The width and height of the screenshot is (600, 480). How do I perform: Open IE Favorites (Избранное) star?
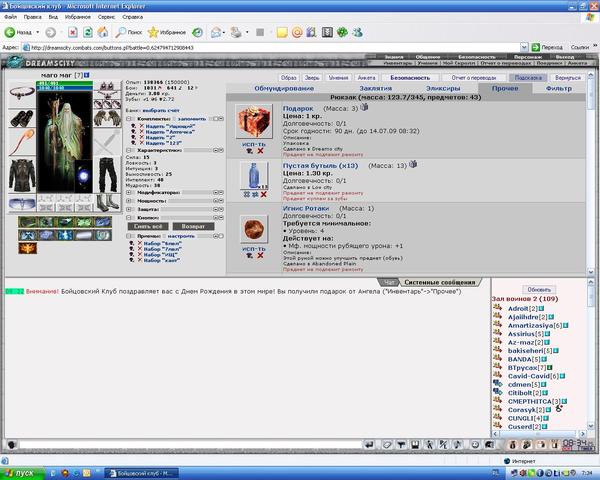[167, 32]
